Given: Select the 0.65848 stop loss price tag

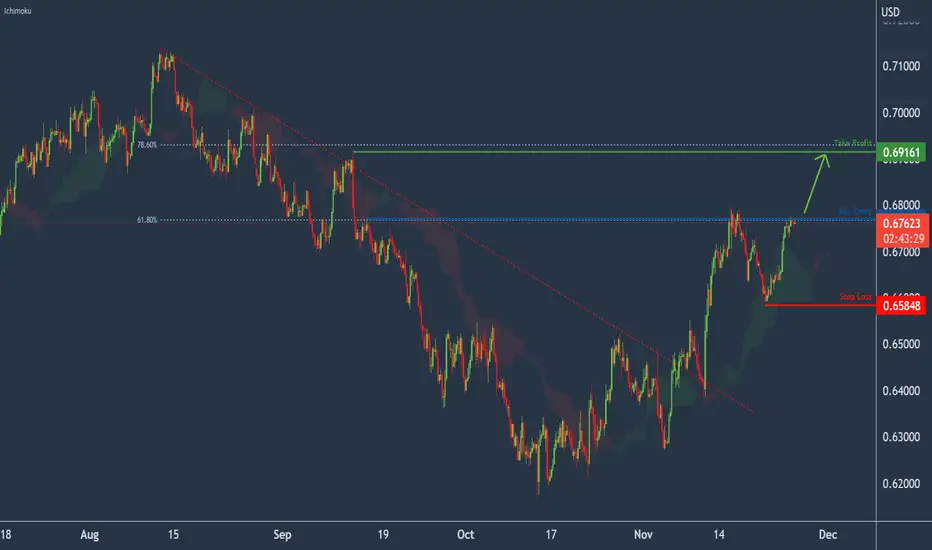Looking at the screenshot, I should point(901,306).
